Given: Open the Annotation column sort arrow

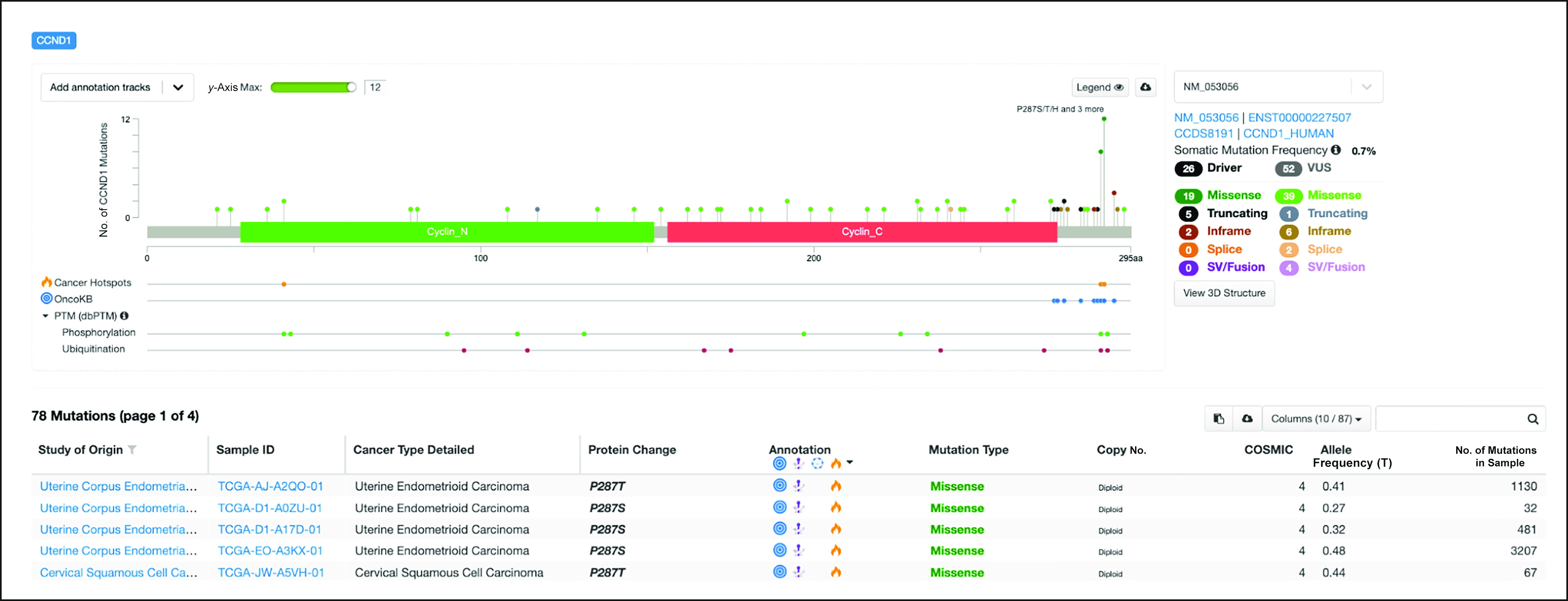Looking at the screenshot, I should [850, 462].
